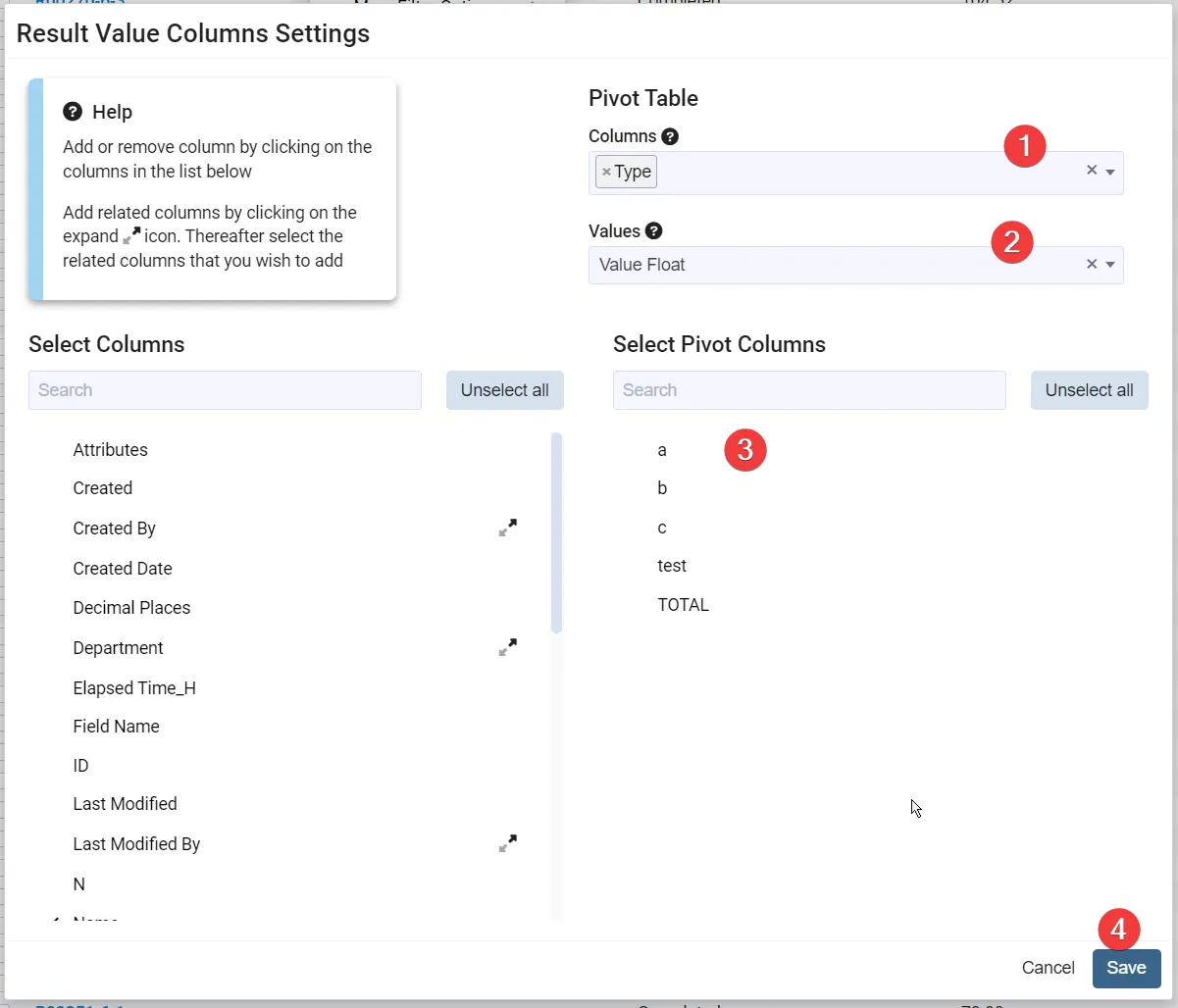
Task: Click the question mark icon in Help panel
Action: 73,111
